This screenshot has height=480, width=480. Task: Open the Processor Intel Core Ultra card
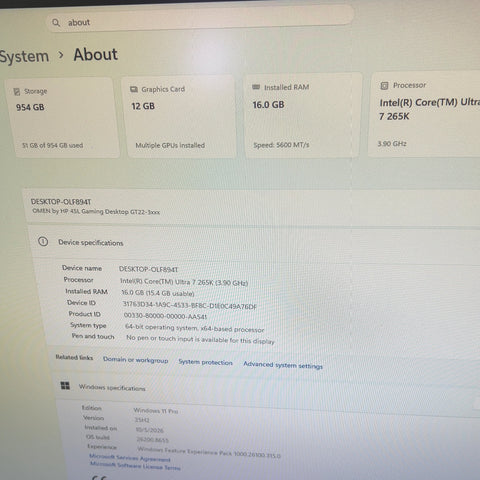425,114
